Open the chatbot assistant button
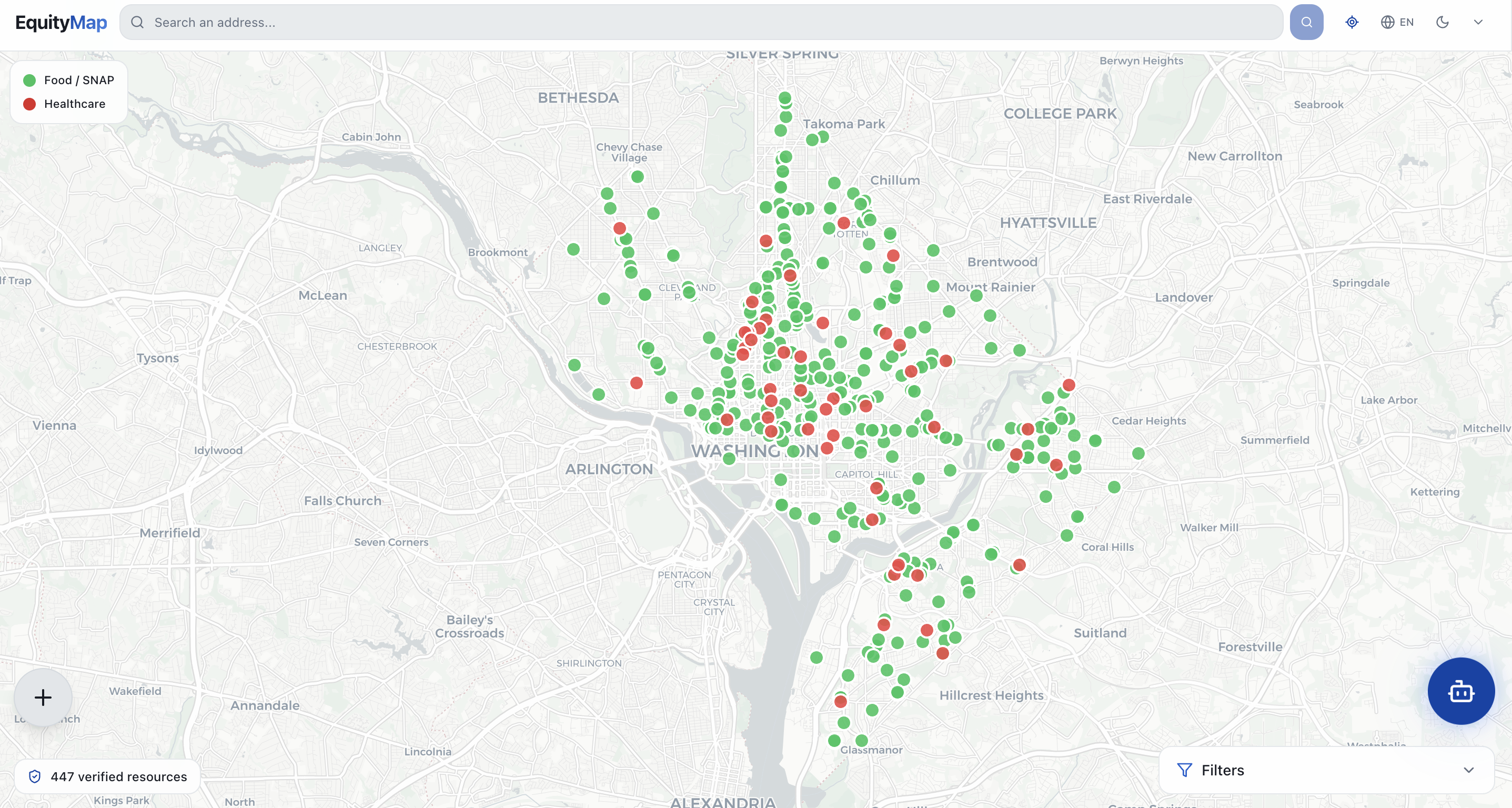This screenshot has height=808, width=1512. coord(1460,691)
